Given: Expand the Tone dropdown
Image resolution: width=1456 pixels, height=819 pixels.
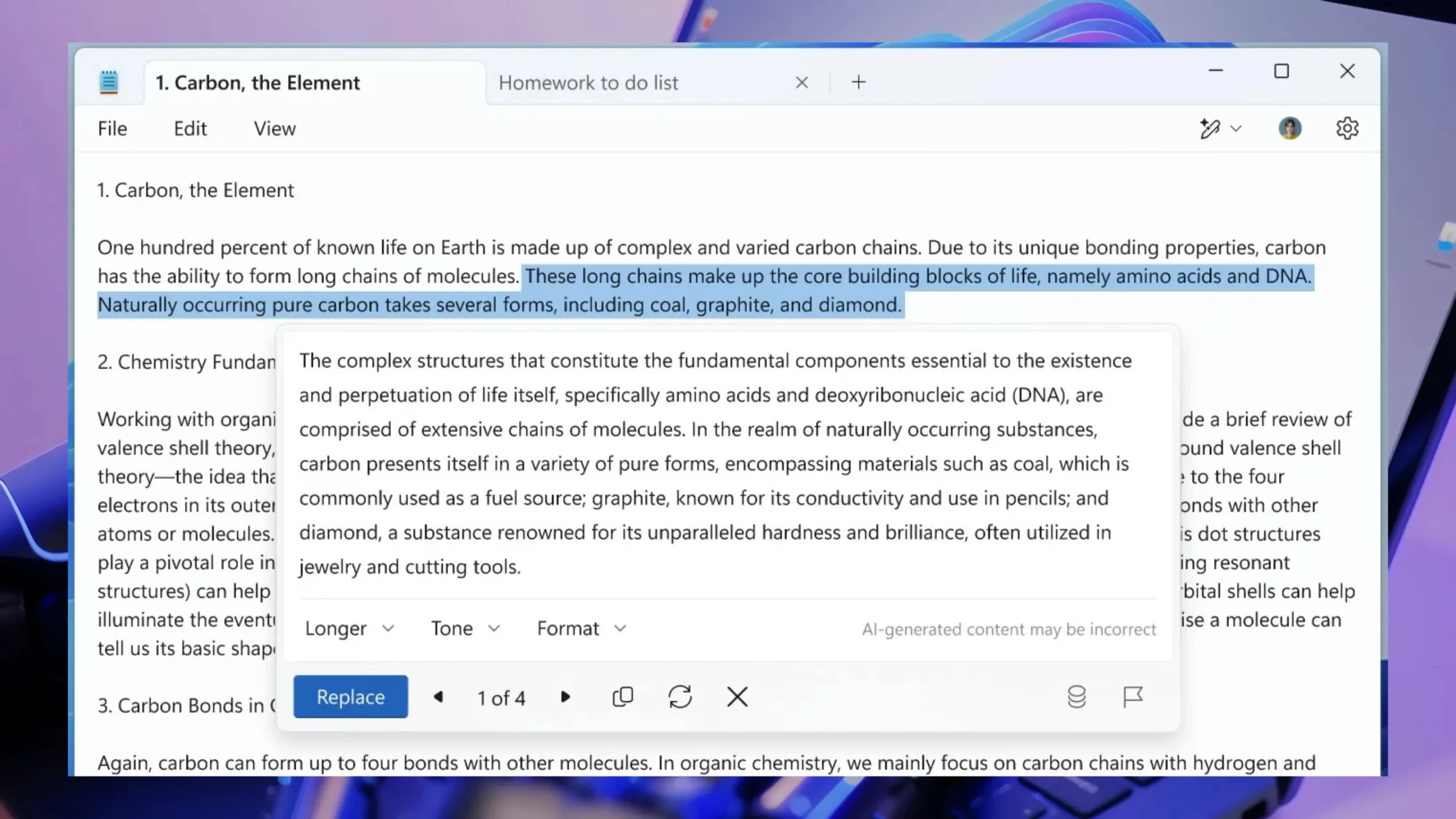Looking at the screenshot, I should point(465,628).
